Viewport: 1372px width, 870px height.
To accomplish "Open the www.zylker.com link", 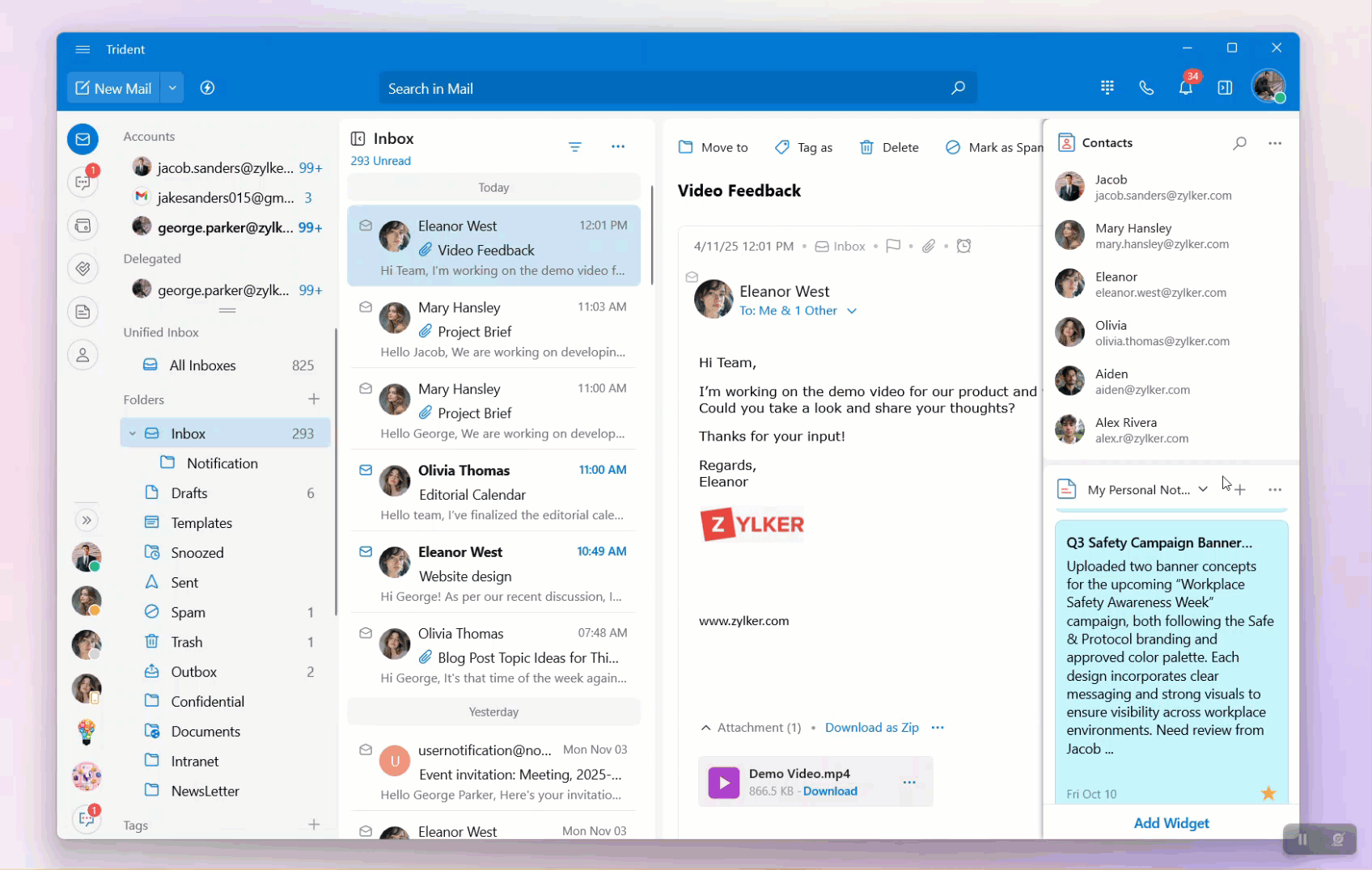I will pyautogui.click(x=744, y=621).
